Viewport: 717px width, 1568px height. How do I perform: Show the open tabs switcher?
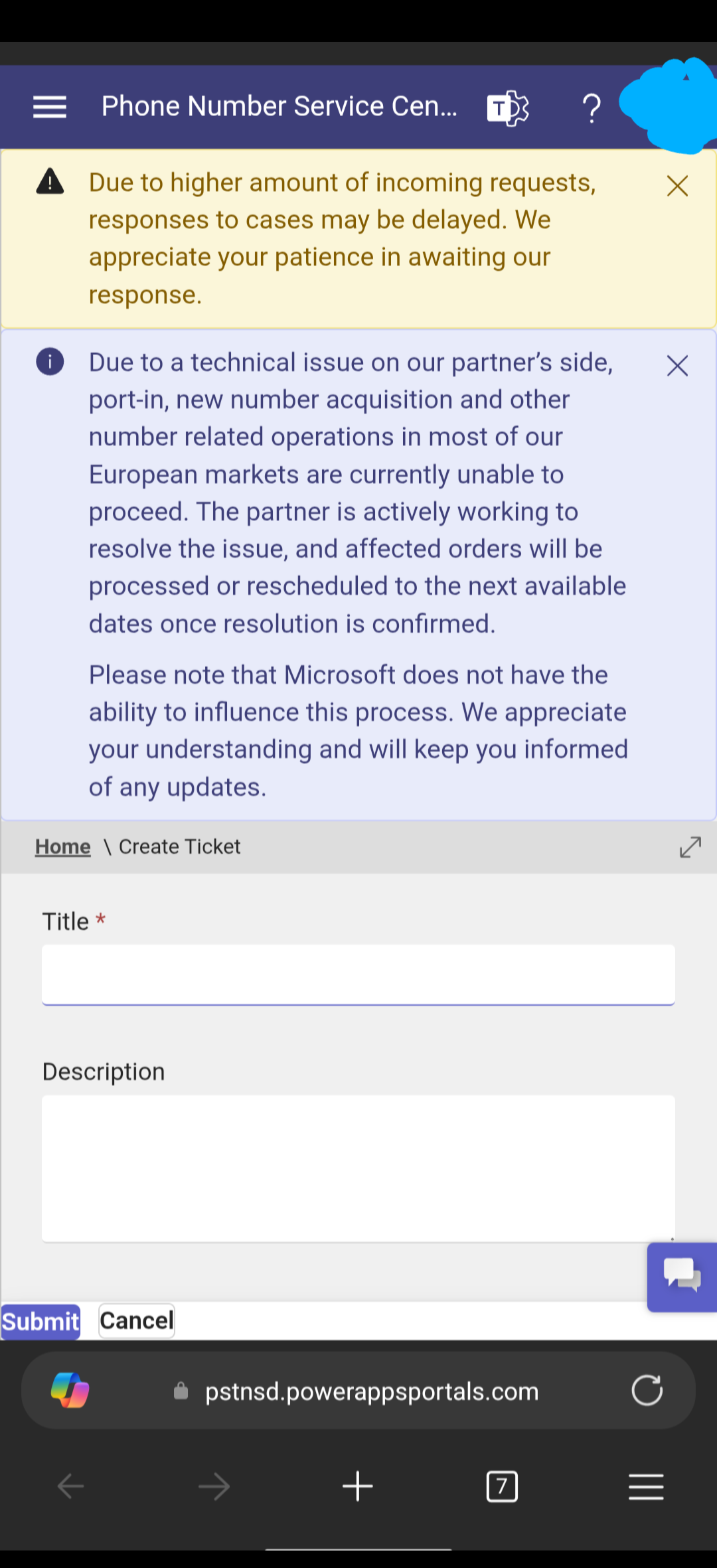click(x=502, y=1486)
